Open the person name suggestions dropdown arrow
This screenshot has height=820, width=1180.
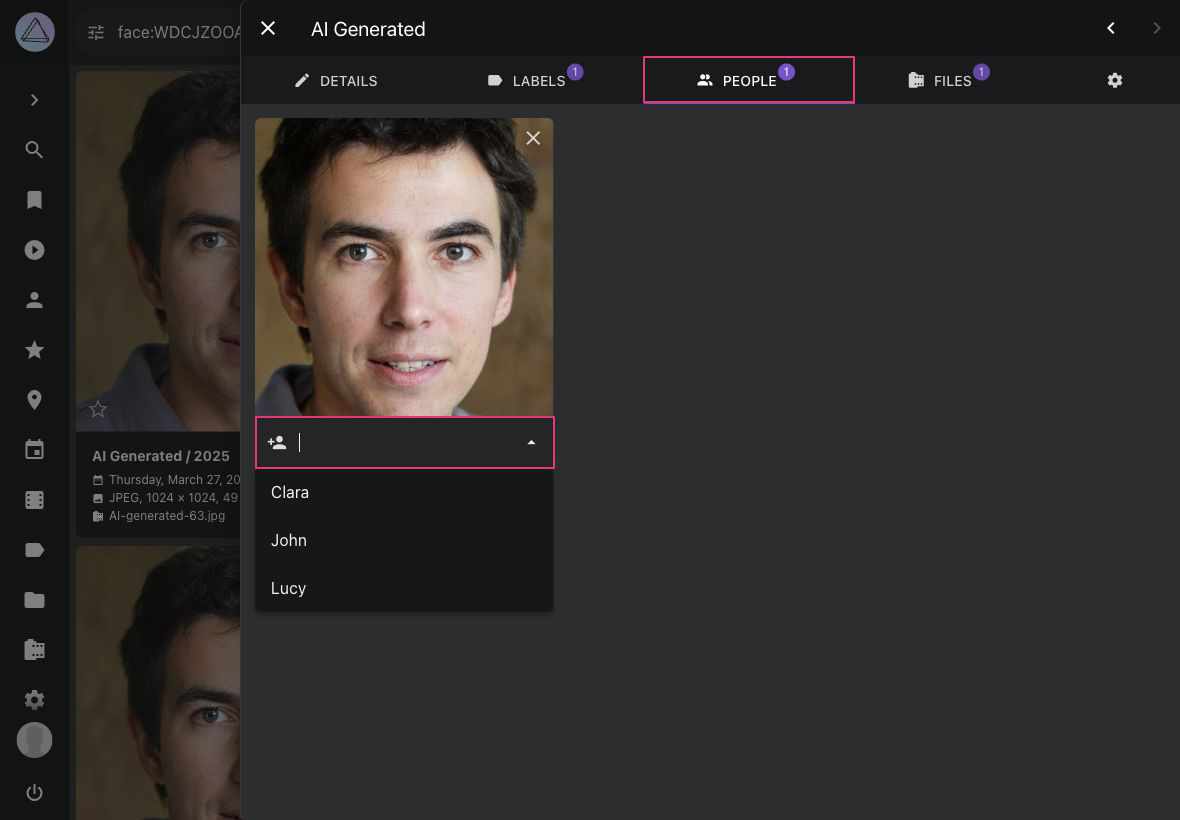[530, 442]
